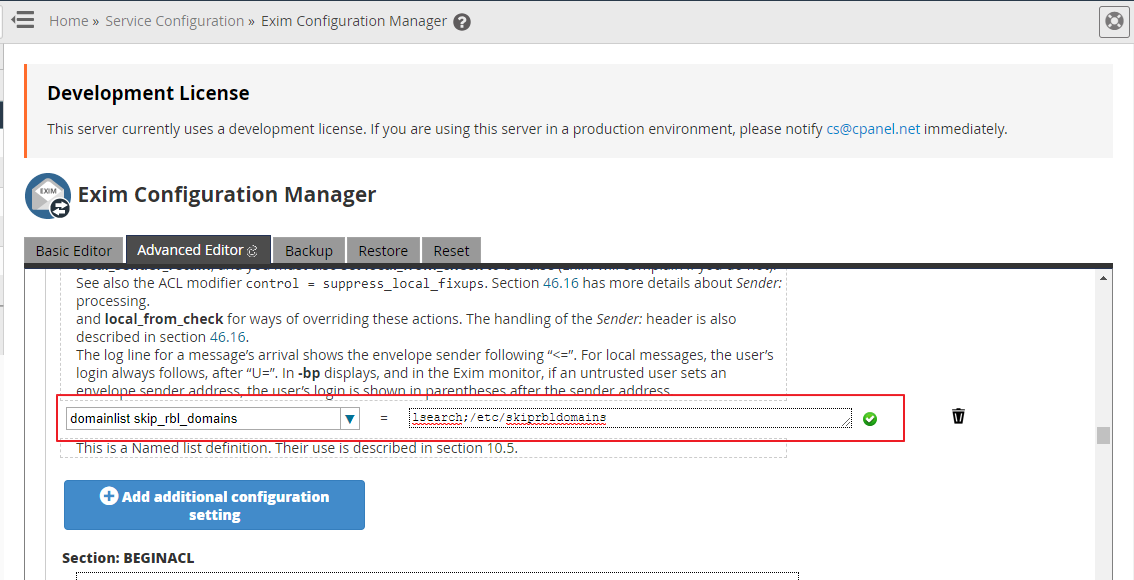Click the green validation checkmark icon

(x=870, y=419)
